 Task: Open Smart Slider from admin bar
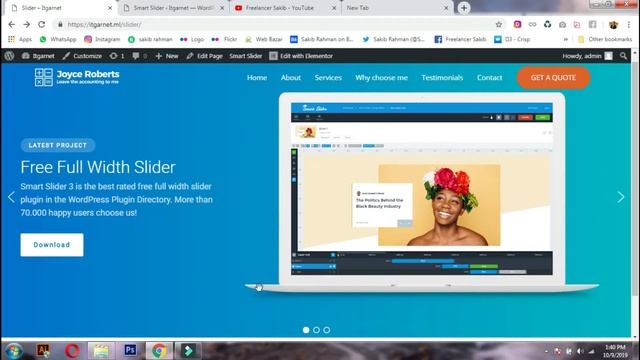point(246,56)
